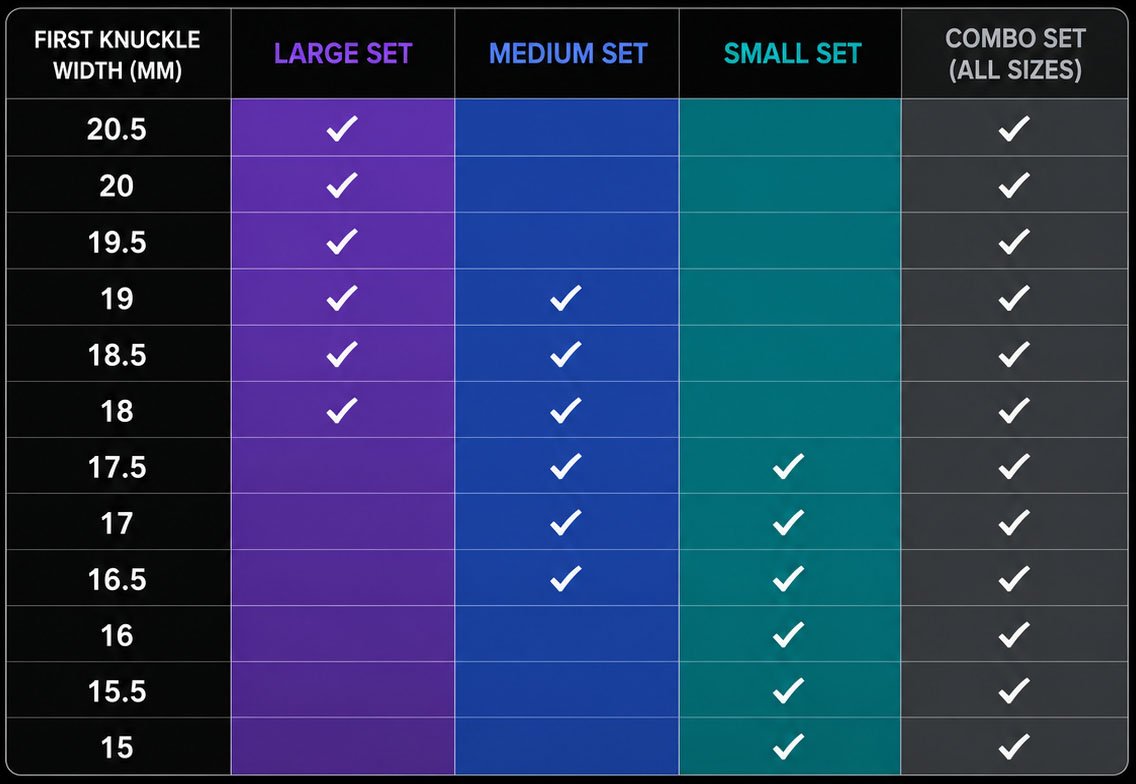Viewport: 1136px width, 784px height.
Task: Click empty purple Large Set cell at 16
Action: coord(343,634)
